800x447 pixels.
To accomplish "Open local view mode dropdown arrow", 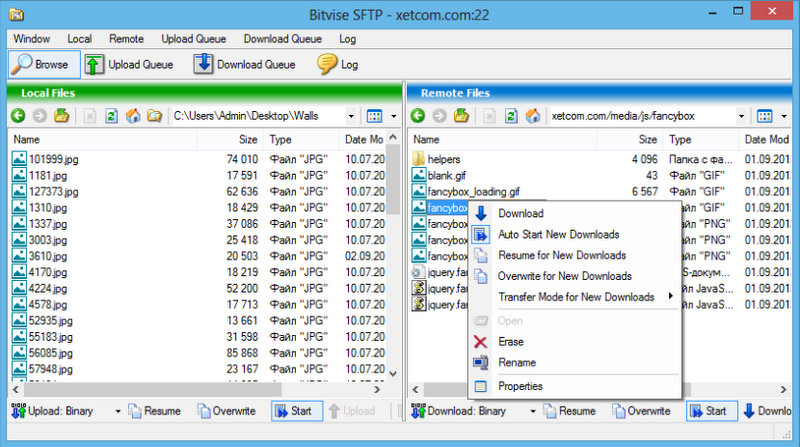I will (x=393, y=116).
